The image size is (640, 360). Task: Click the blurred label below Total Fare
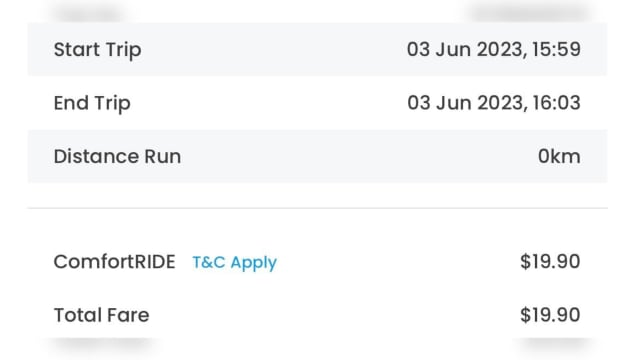(x=104, y=348)
